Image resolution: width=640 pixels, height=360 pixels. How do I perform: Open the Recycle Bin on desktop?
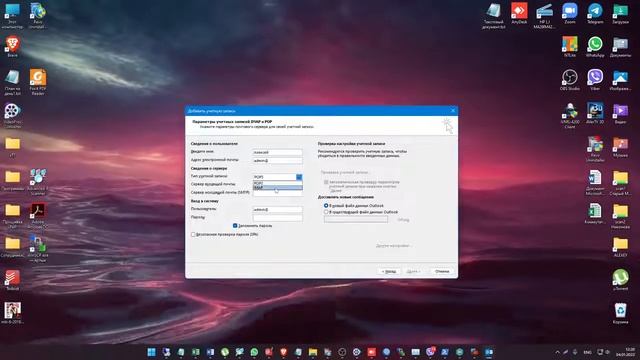[620, 313]
